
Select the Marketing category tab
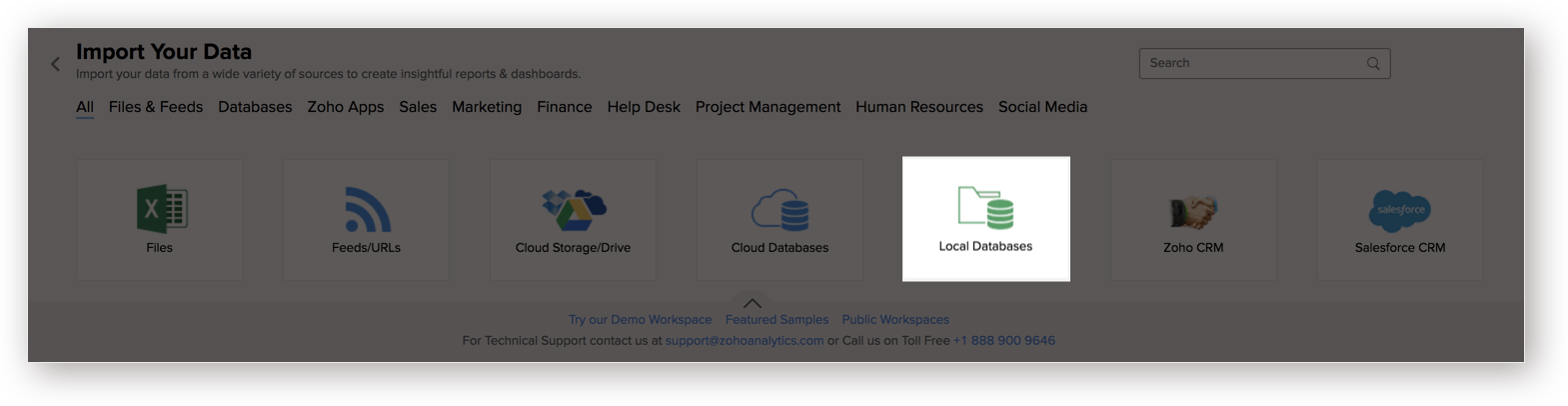(x=487, y=107)
